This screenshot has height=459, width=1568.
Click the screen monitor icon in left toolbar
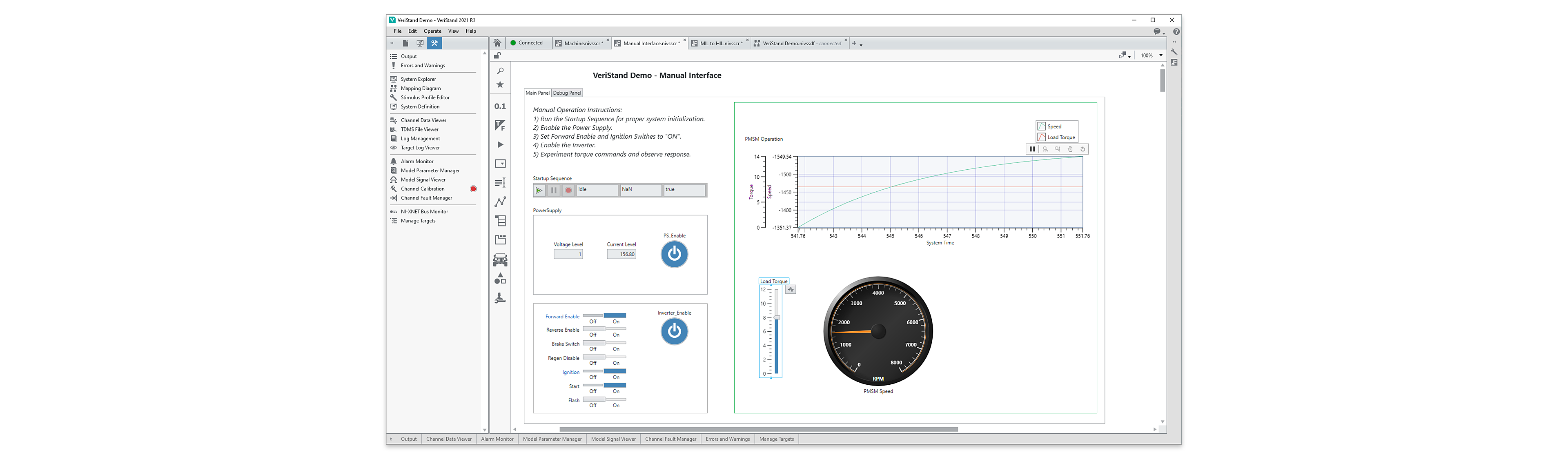click(x=420, y=43)
